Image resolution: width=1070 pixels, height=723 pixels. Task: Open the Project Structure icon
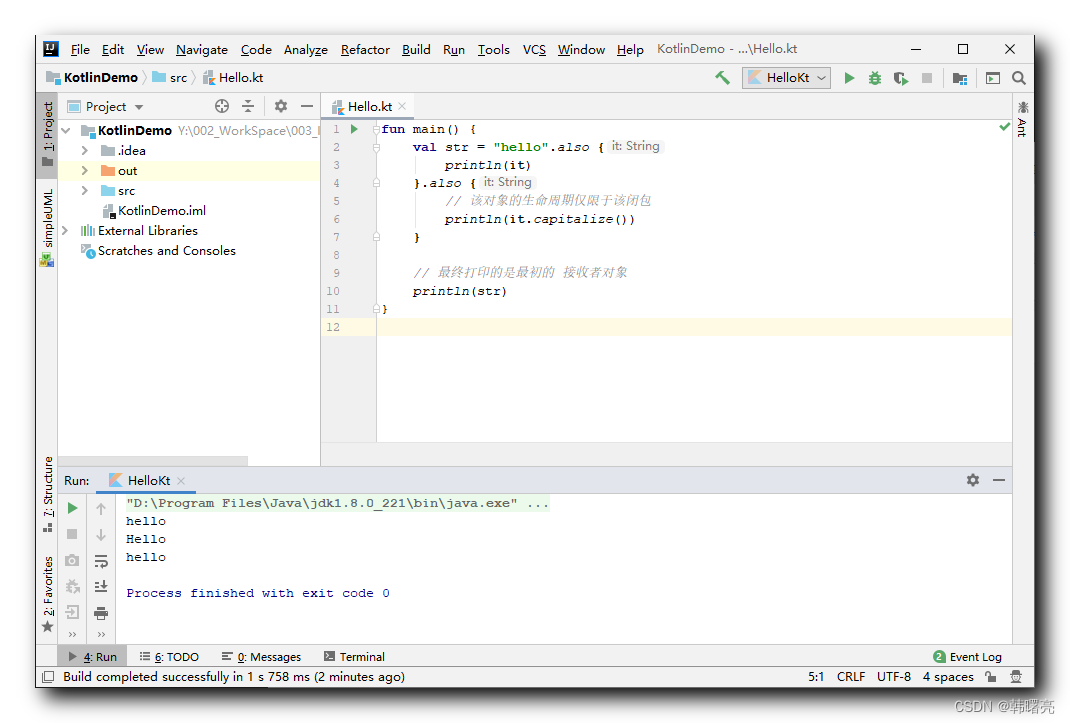[959, 78]
